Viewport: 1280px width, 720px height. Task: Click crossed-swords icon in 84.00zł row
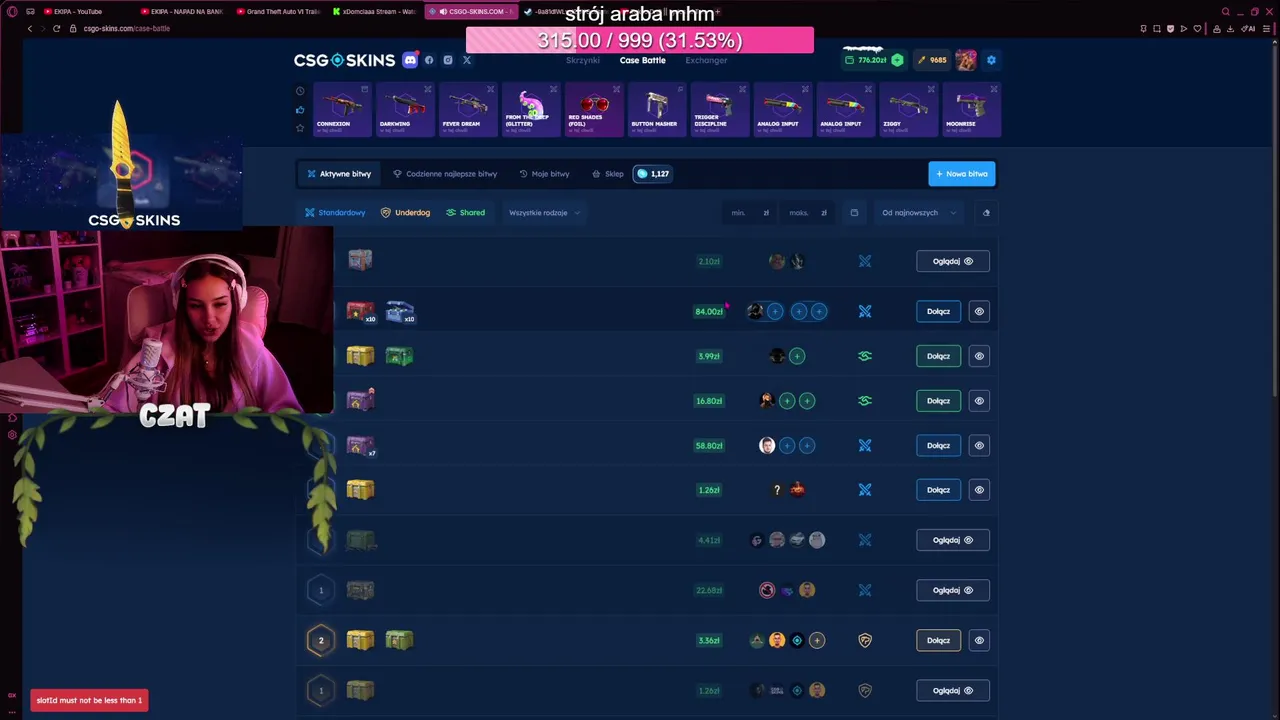pyautogui.click(x=865, y=311)
